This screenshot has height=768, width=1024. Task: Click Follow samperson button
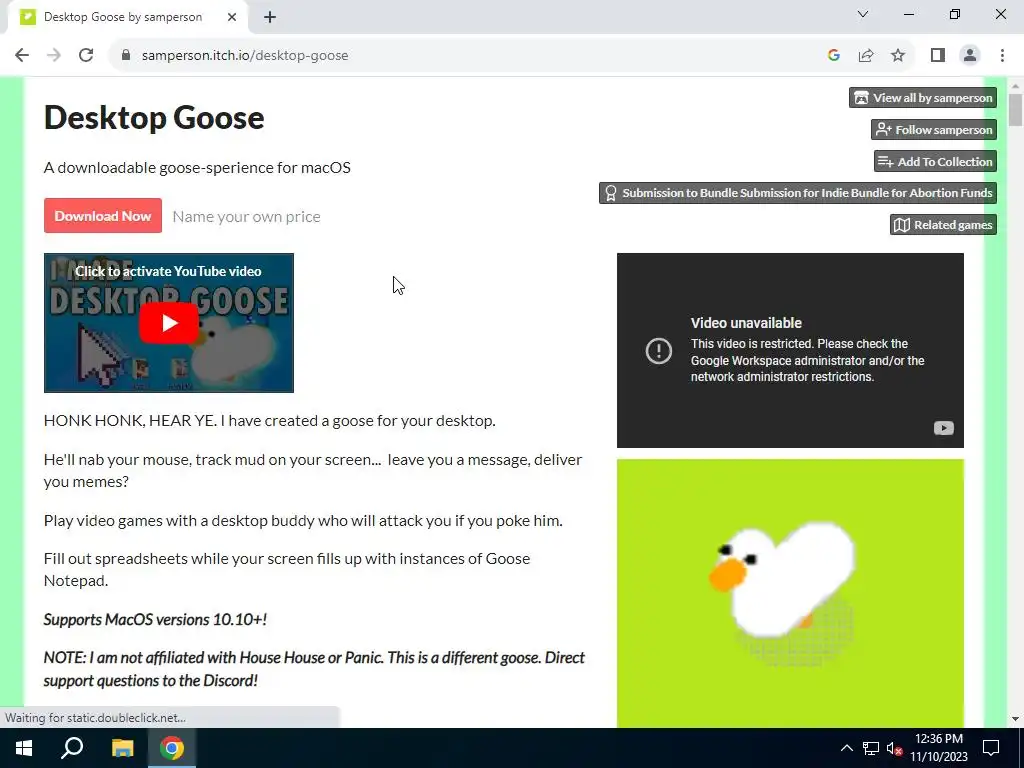(x=933, y=130)
